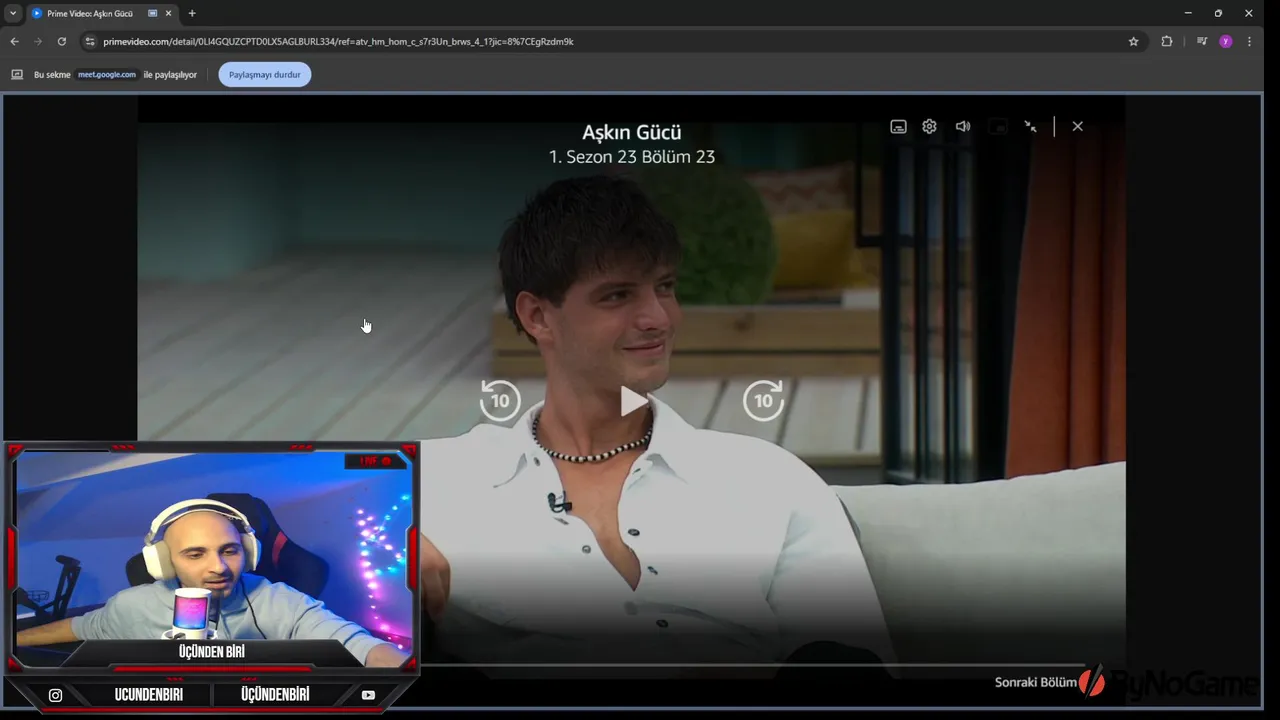This screenshot has width=1280, height=720.
Task: Rewind the video 10 seconds
Action: point(500,401)
